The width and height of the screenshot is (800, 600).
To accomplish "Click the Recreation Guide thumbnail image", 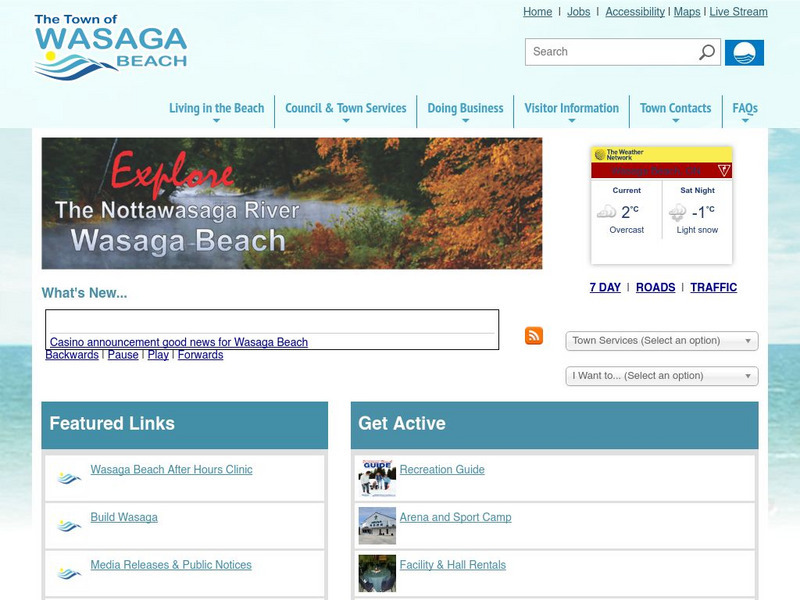I will click(x=377, y=479).
